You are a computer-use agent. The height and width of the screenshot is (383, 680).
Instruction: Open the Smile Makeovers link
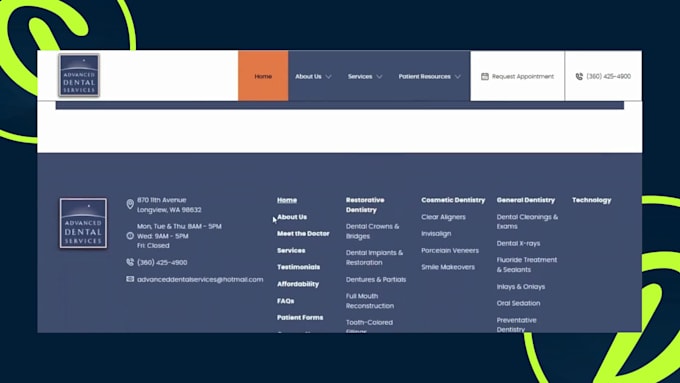[x=448, y=267]
